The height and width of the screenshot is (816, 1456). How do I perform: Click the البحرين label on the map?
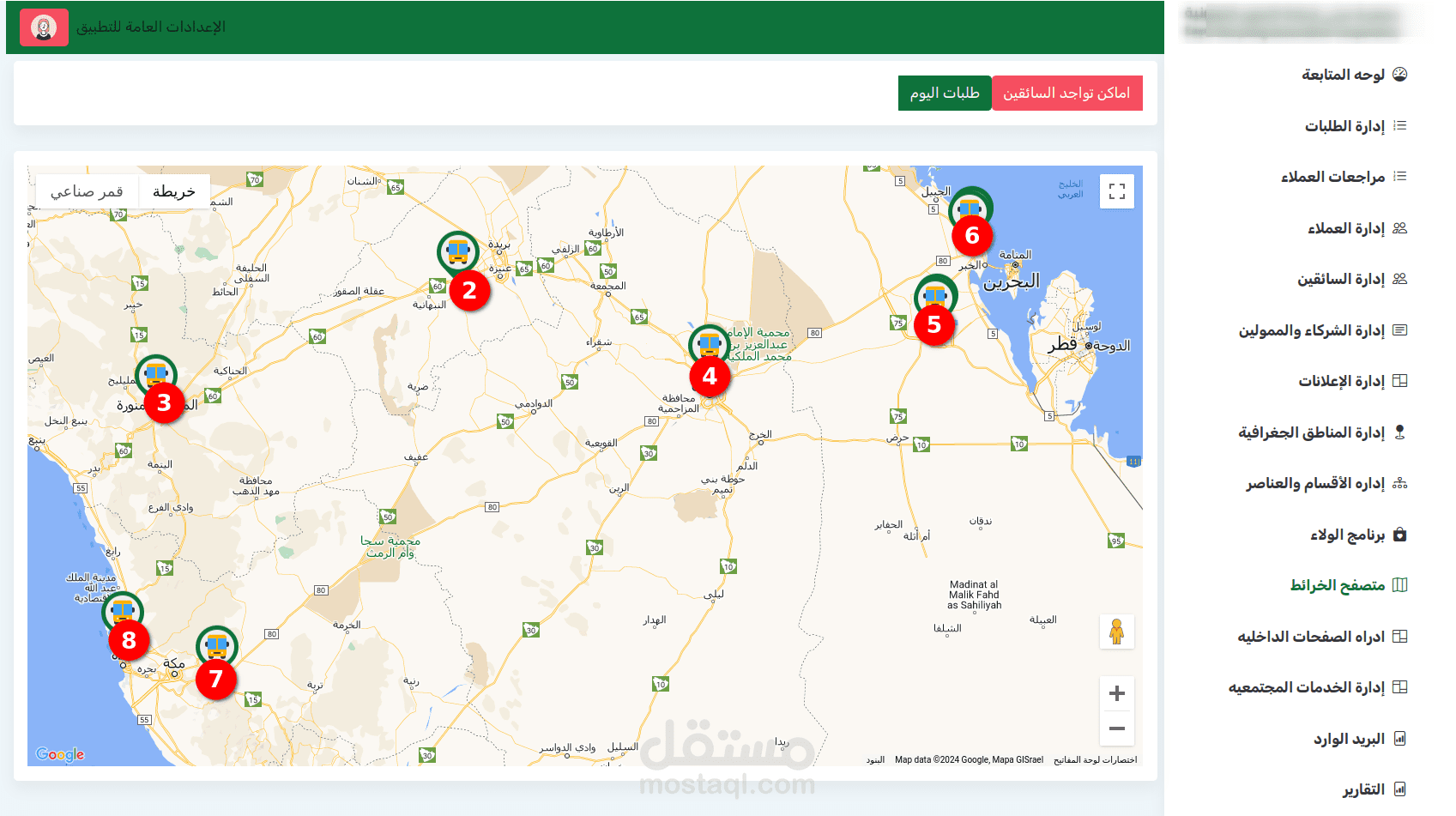click(x=1012, y=281)
